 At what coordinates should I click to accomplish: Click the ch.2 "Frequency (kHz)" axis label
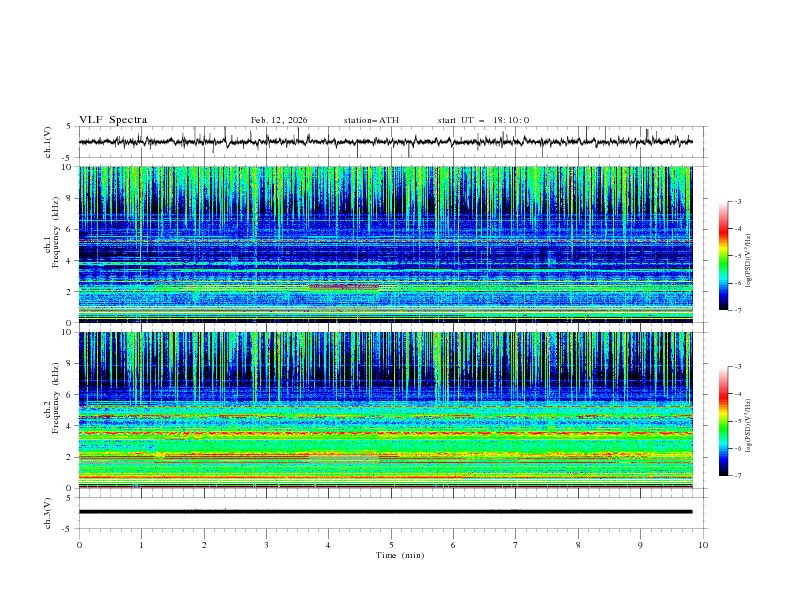tap(56, 398)
